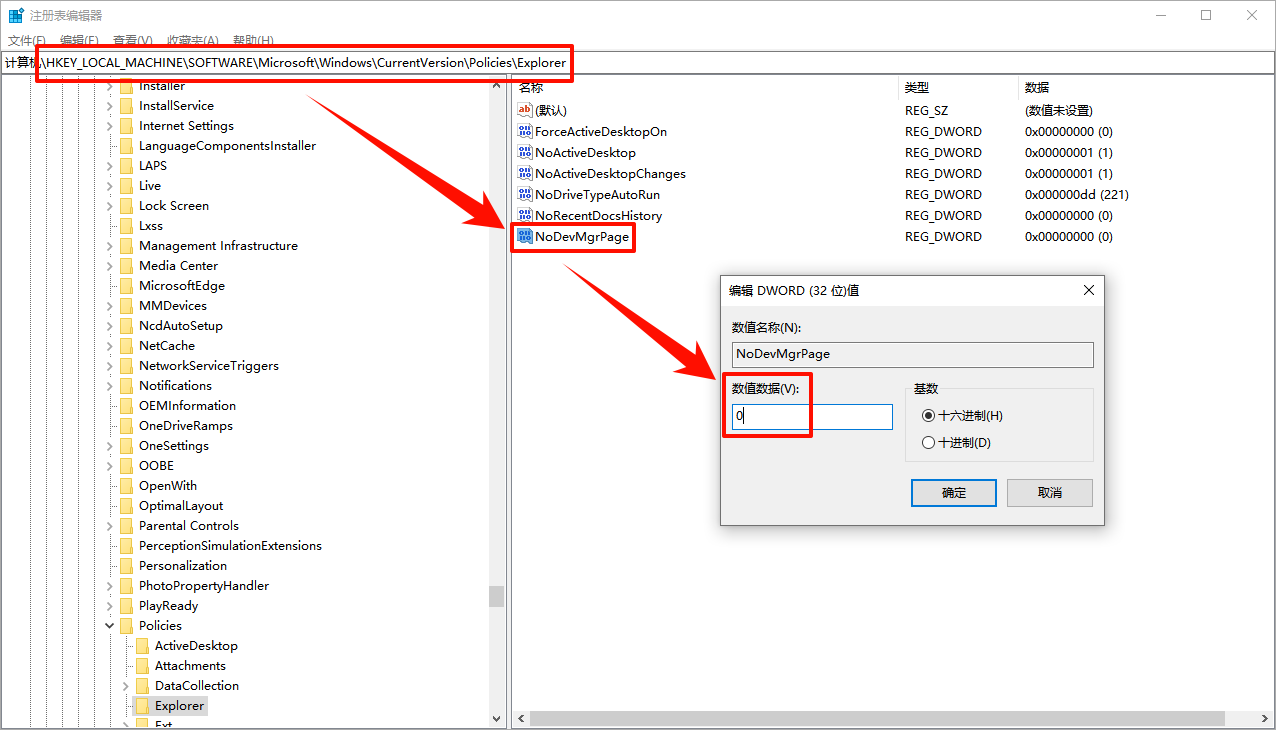
Task: Click the MicrosoftEdge folder icon
Action: click(126, 285)
